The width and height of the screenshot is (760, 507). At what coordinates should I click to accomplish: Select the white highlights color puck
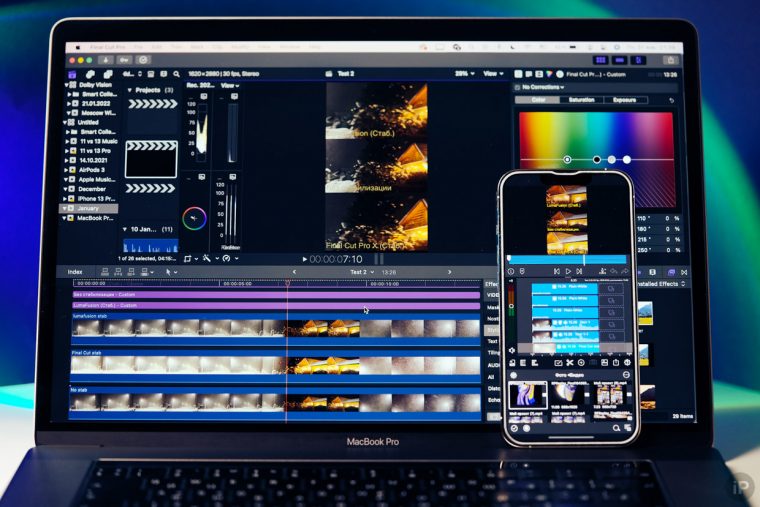coord(627,159)
